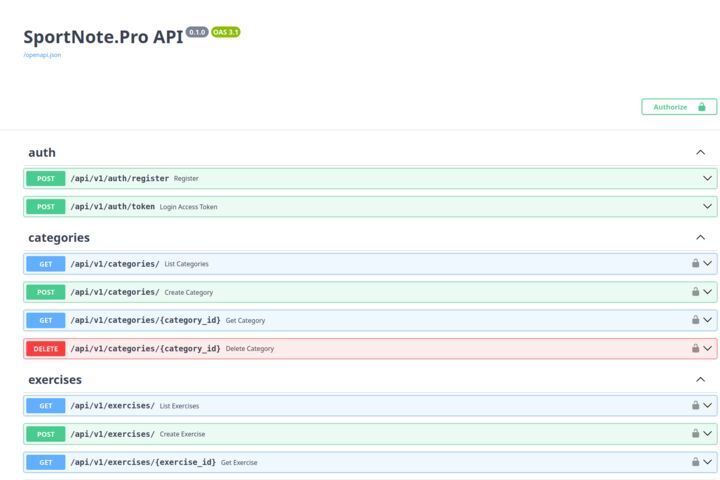
Task: Click the List Exercises description text
Action: click(180, 406)
